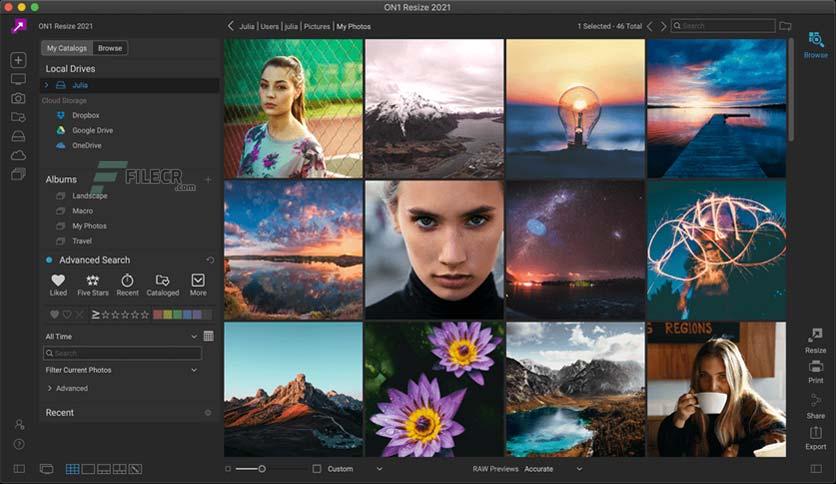Click the albums stack sidebar icon
Viewport: 836px width, 484px height.
click(x=19, y=174)
